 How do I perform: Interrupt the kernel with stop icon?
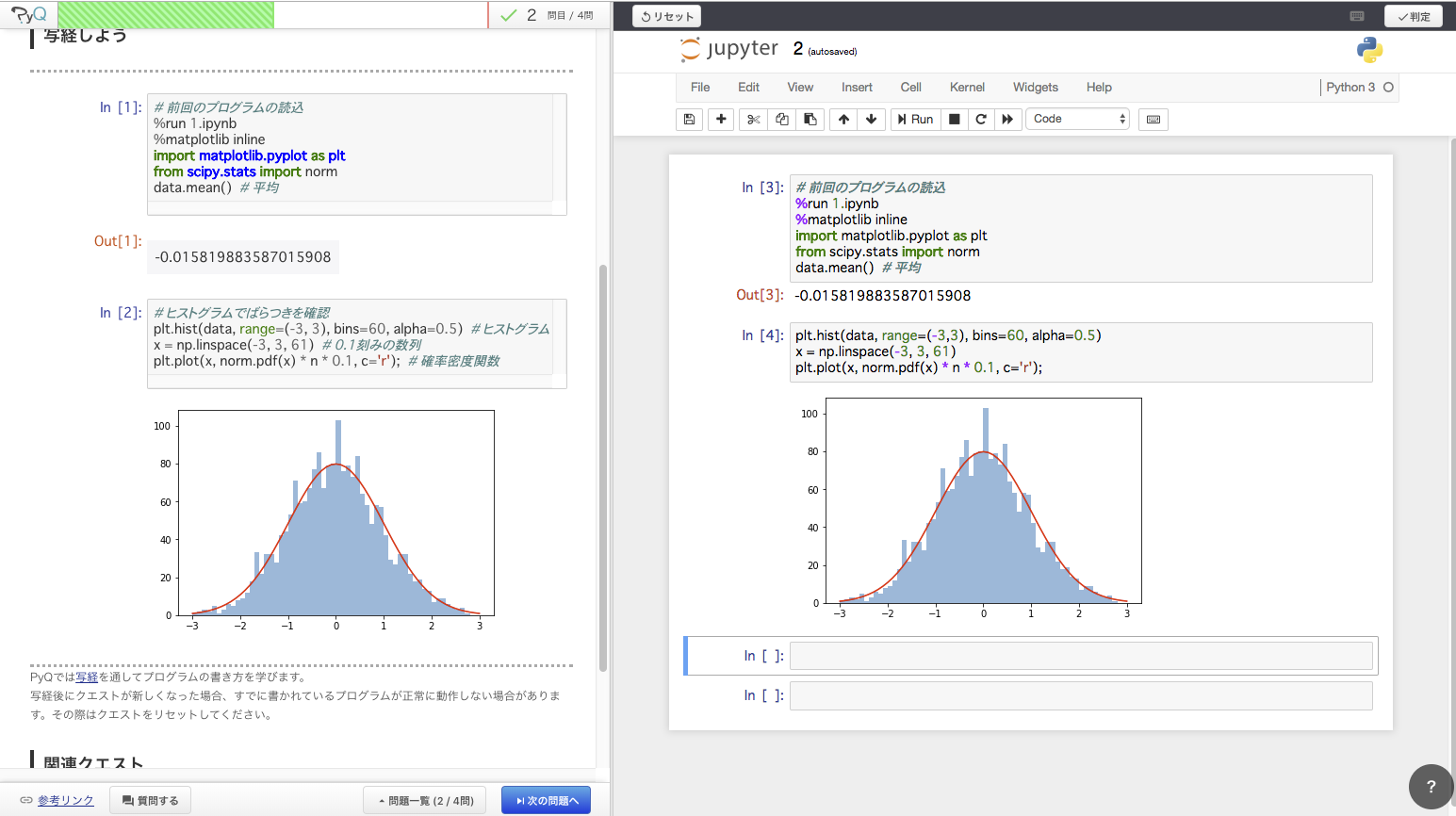tap(954, 120)
